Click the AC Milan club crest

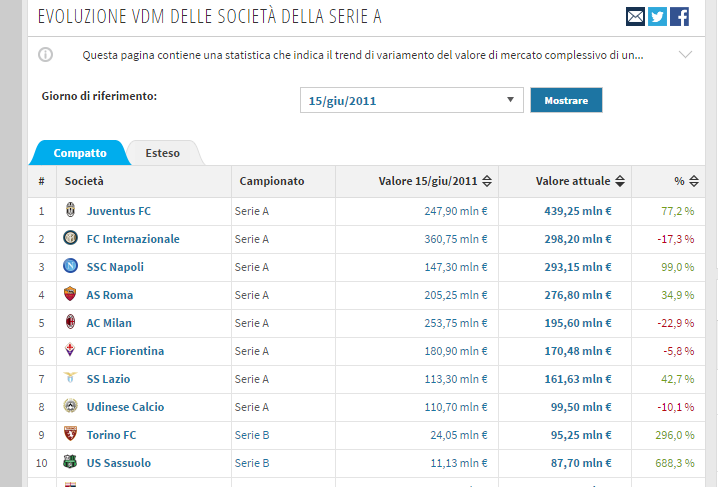click(x=70, y=323)
